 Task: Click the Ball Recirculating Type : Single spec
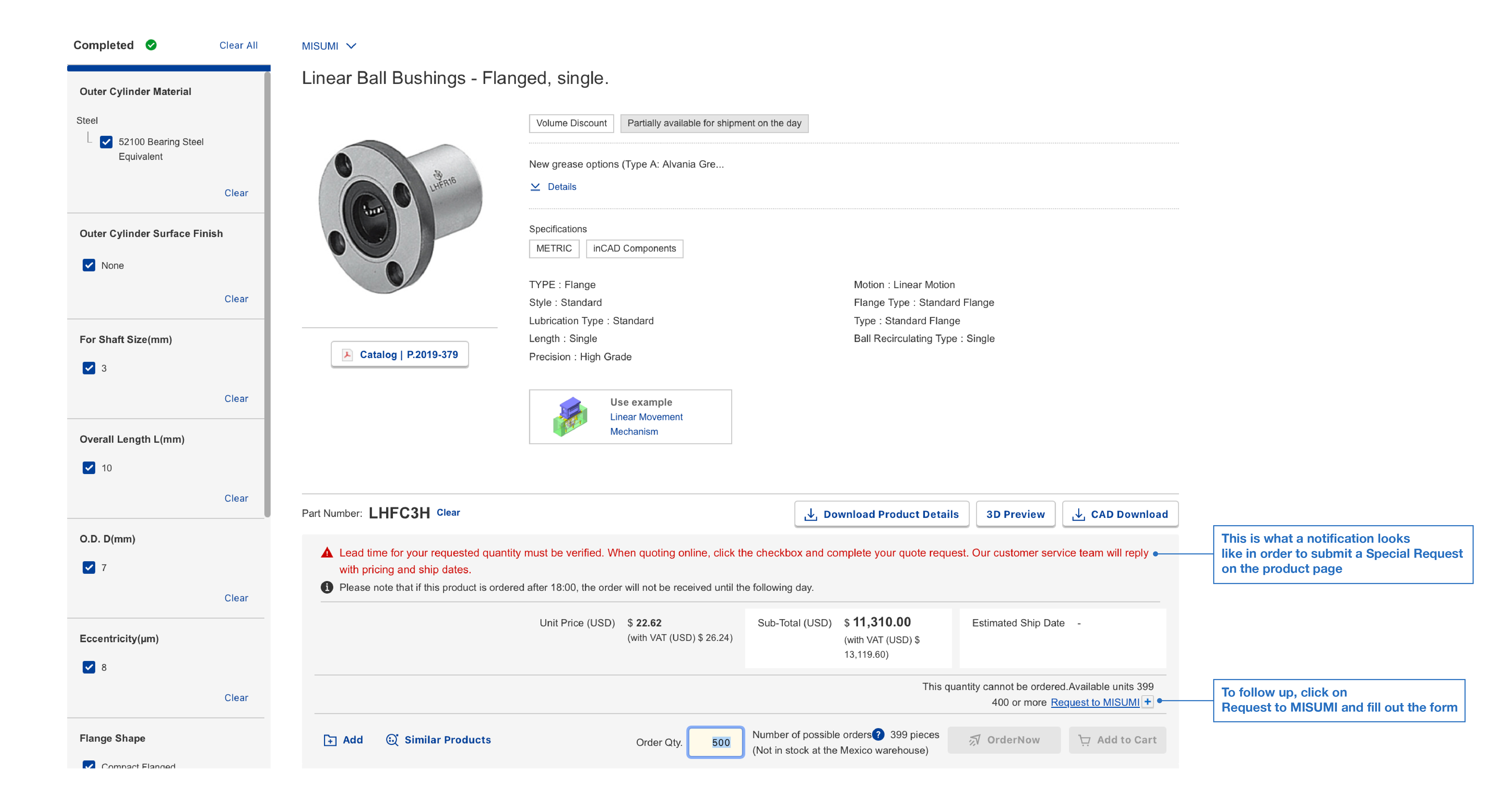point(924,339)
